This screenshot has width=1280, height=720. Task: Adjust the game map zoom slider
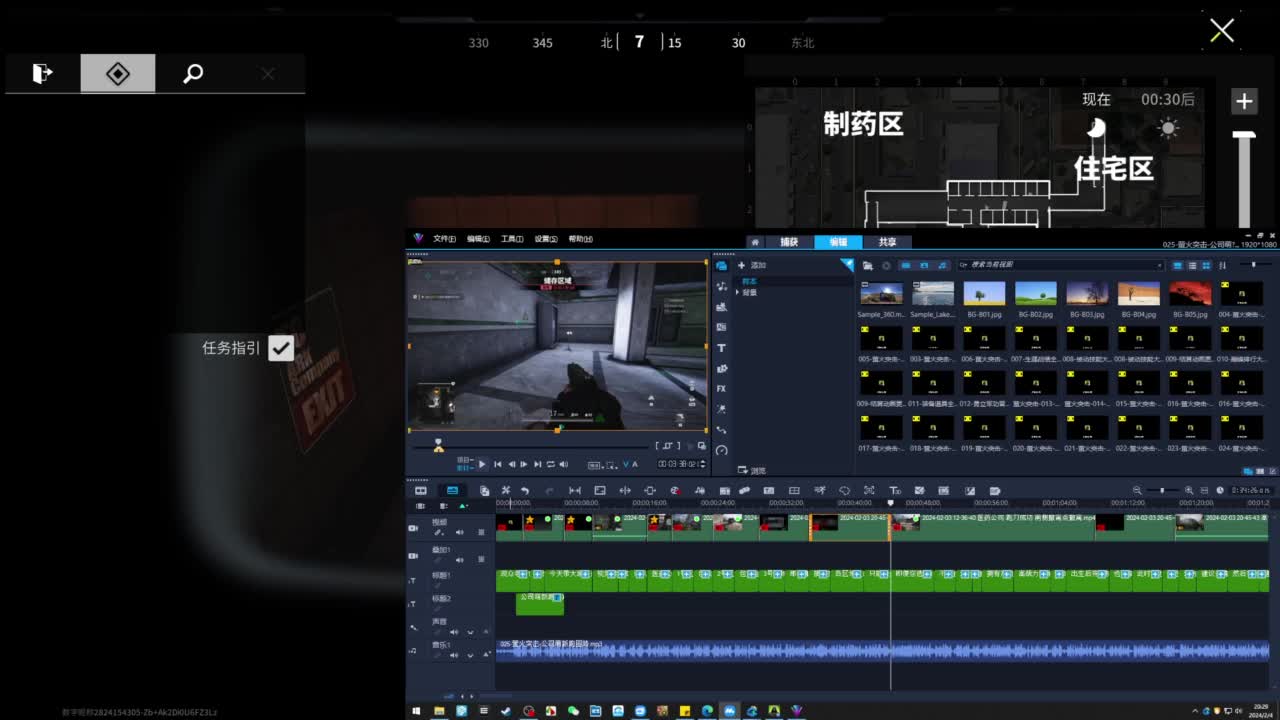1244,178
